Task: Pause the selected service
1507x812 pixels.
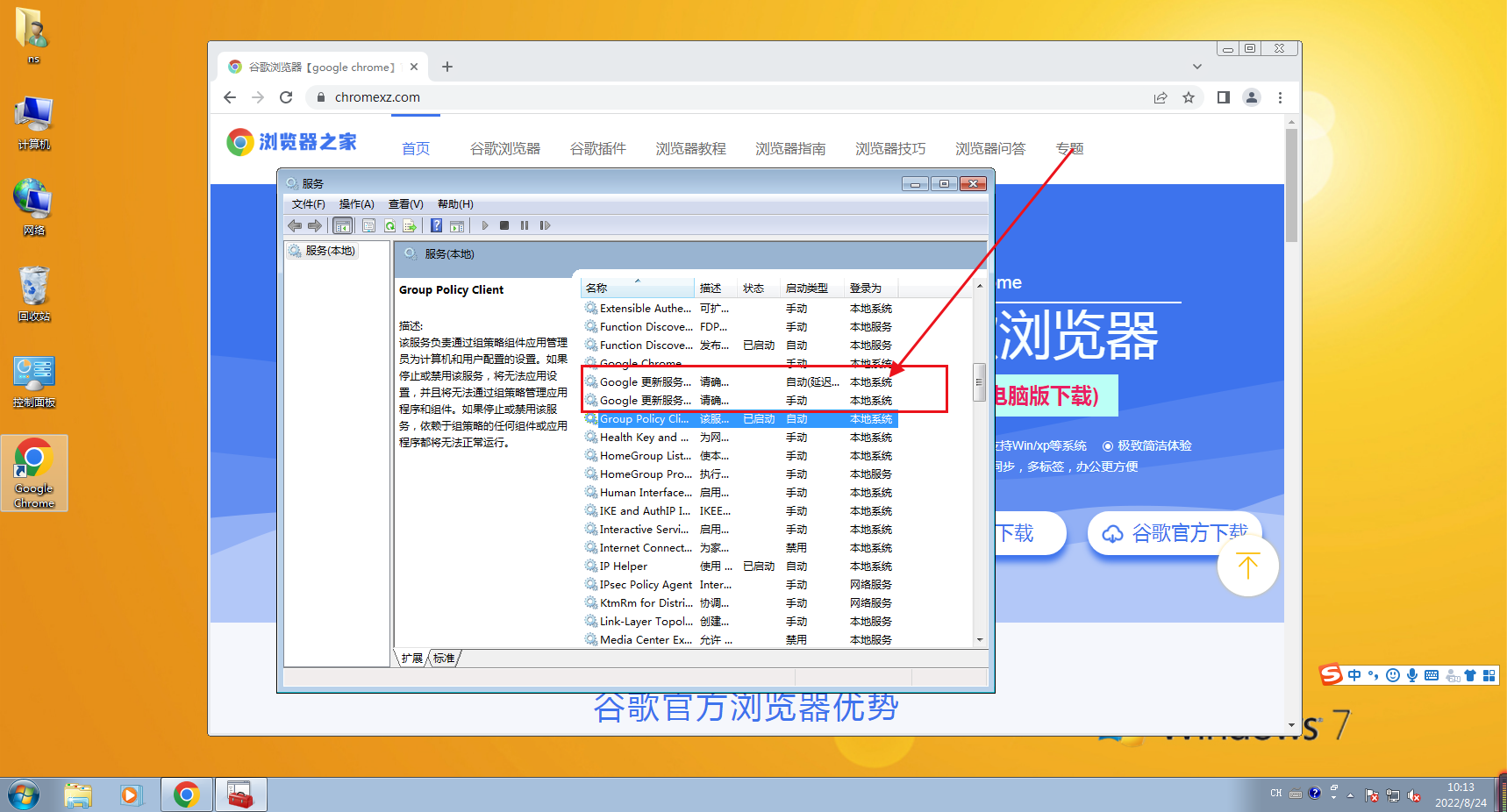Action: (525, 225)
